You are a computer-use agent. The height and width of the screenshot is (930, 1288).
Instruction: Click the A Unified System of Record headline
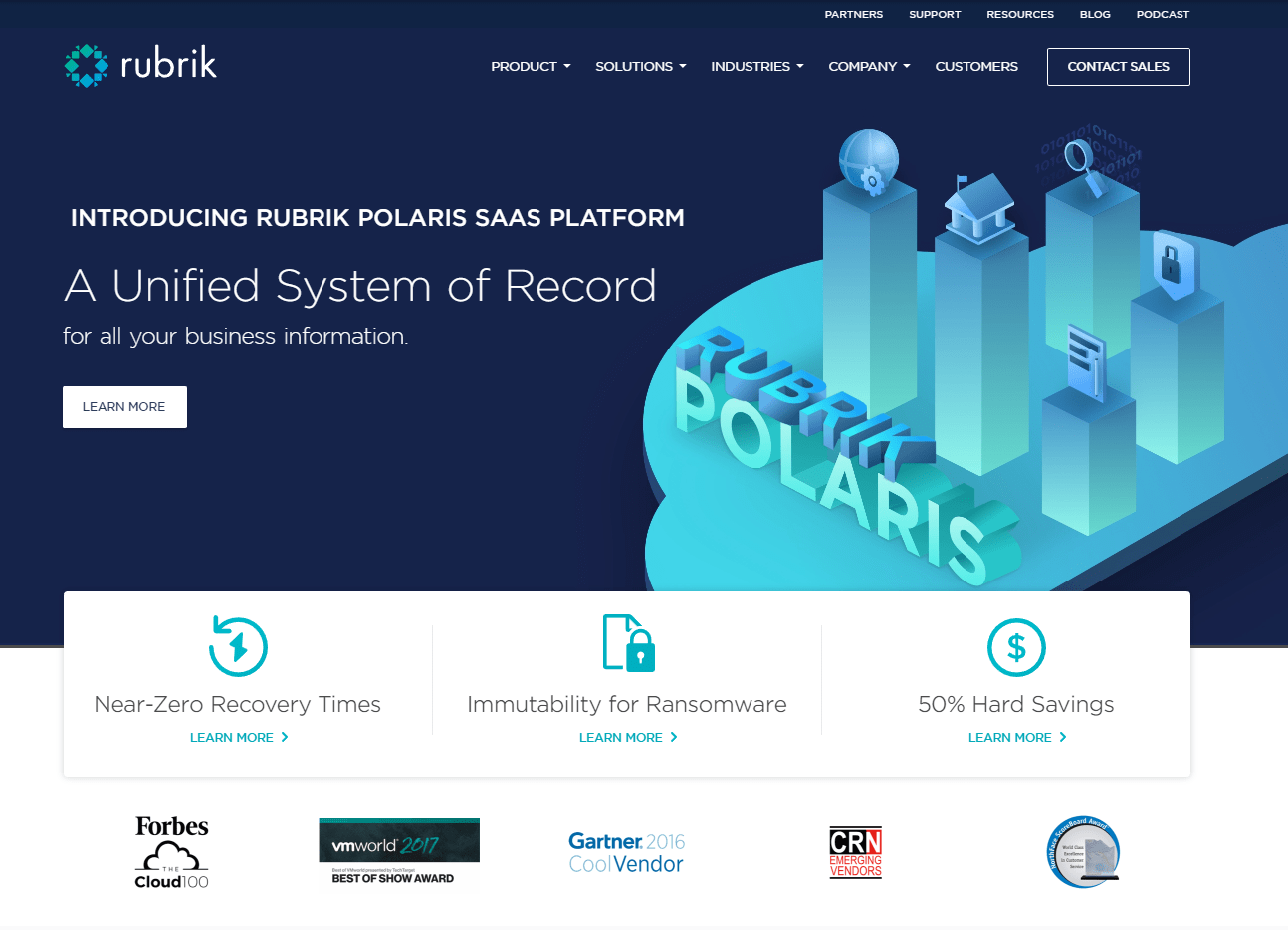[x=360, y=286]
